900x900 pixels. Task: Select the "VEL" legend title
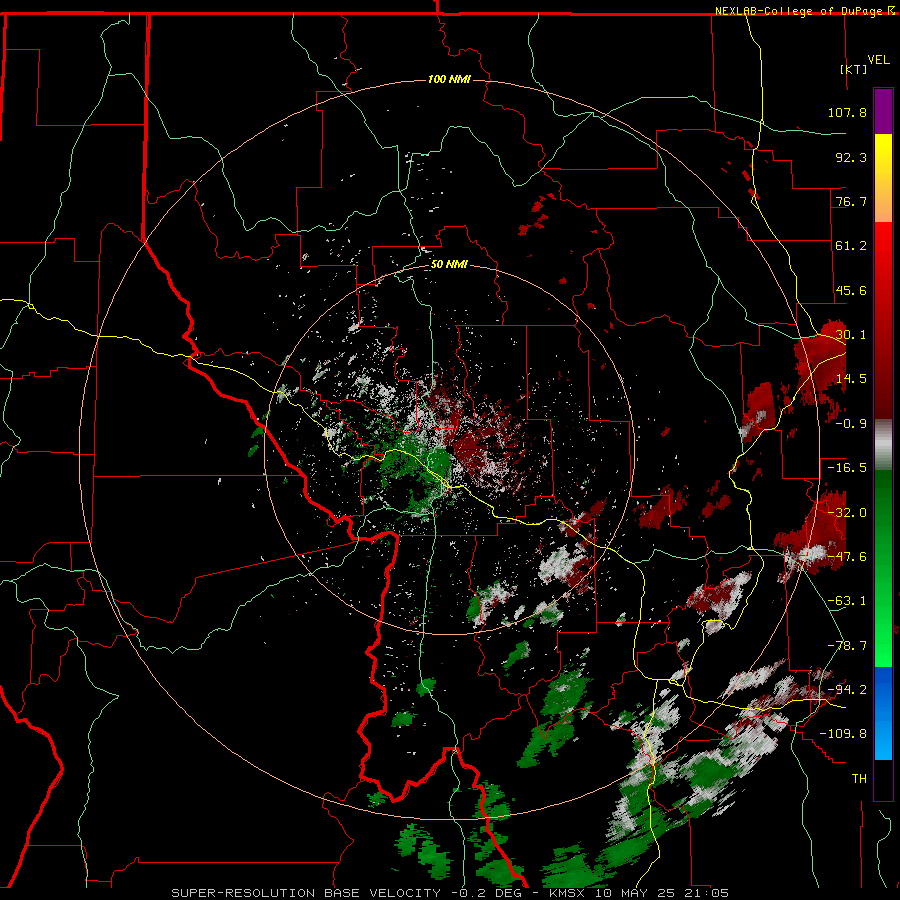tap(878, 60)
